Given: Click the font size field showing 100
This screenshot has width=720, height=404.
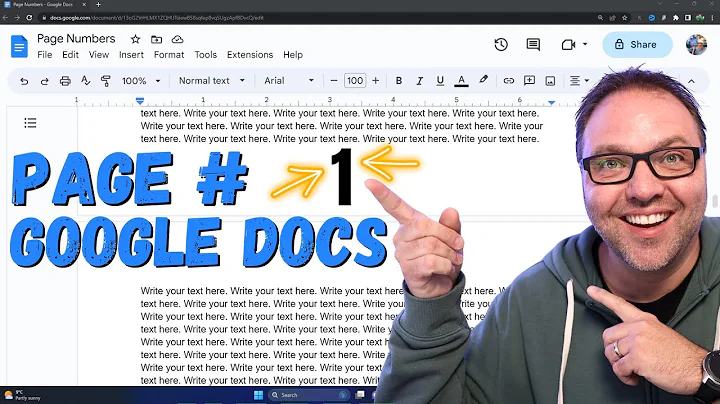Looking at the screenshot, I should pyautogui.click(x=355, y=81).
